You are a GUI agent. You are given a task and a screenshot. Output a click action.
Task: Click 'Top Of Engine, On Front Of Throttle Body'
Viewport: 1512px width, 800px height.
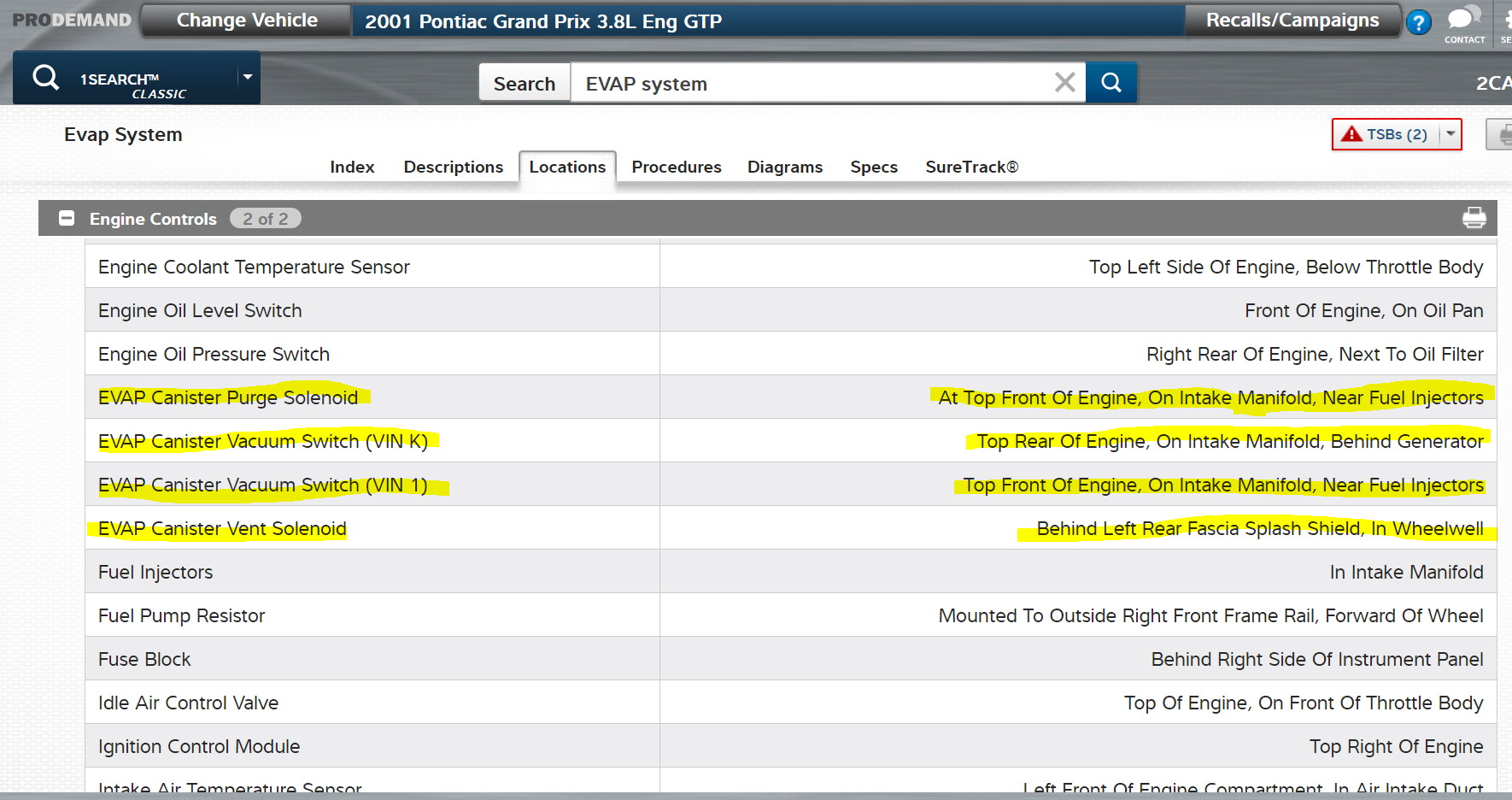click(1304, 703)
